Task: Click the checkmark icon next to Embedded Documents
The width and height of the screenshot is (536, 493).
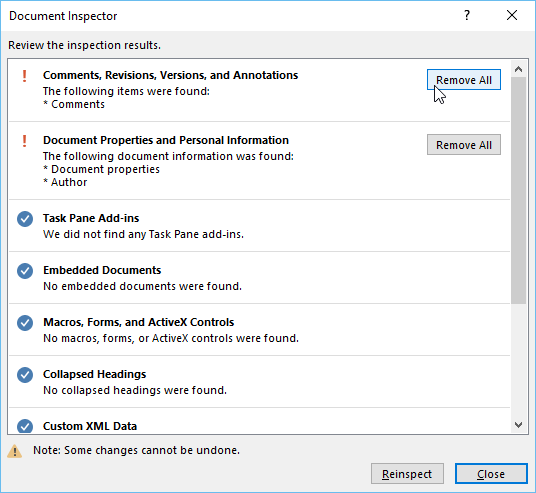Action: click(x=25, y=271)
